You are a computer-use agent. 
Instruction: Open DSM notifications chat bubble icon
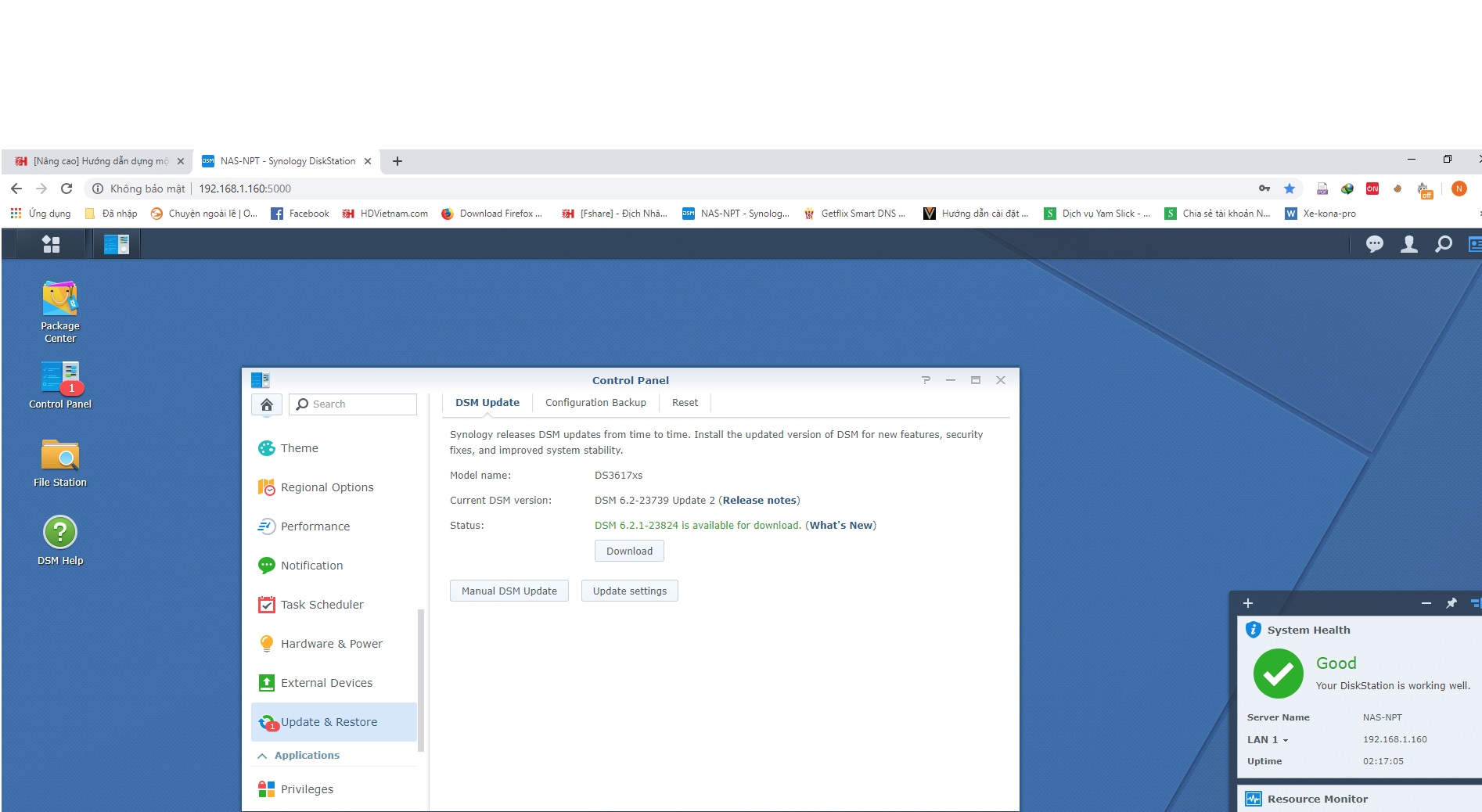click(x=1374, y=244)
